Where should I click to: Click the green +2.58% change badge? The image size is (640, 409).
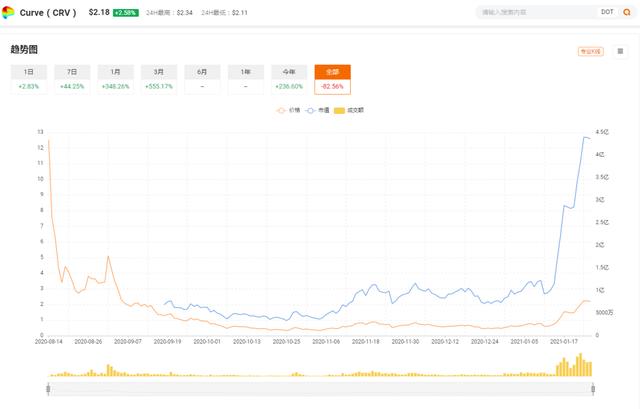[x=126, y=12]
